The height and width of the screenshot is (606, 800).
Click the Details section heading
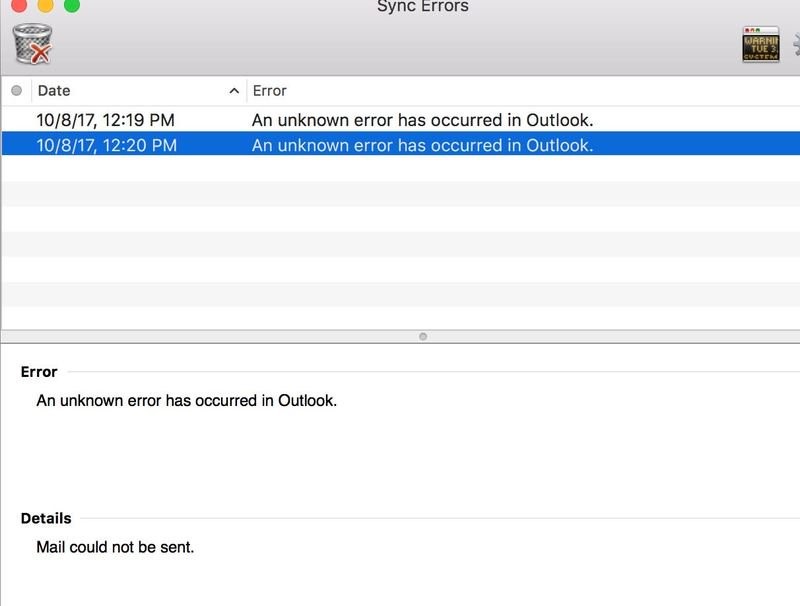click(46, 518)
